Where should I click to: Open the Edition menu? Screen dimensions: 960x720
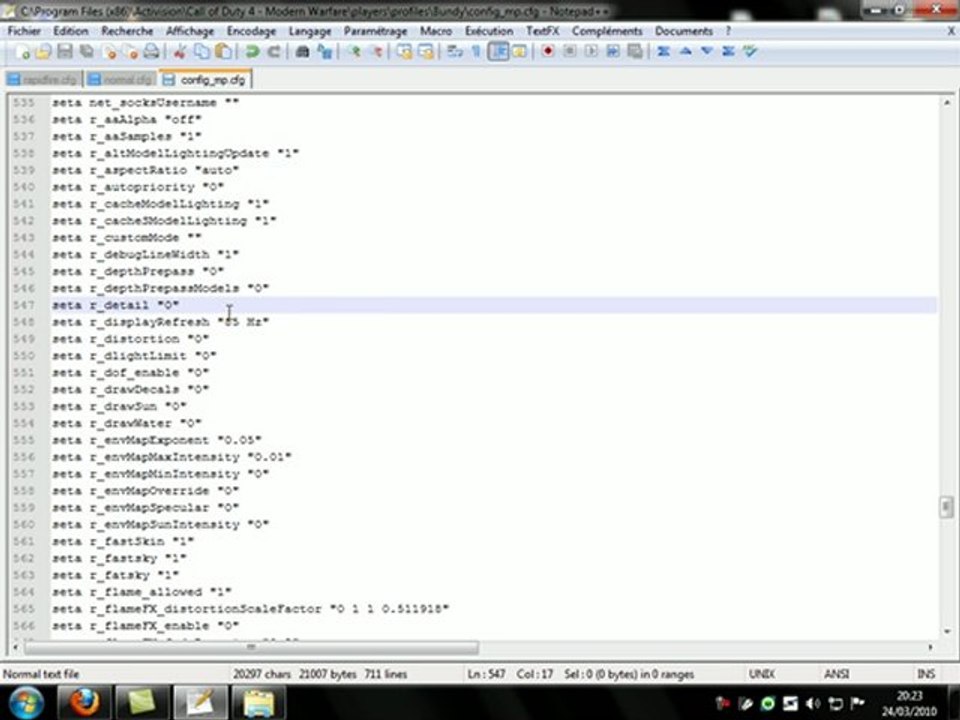tap(70, 31)
